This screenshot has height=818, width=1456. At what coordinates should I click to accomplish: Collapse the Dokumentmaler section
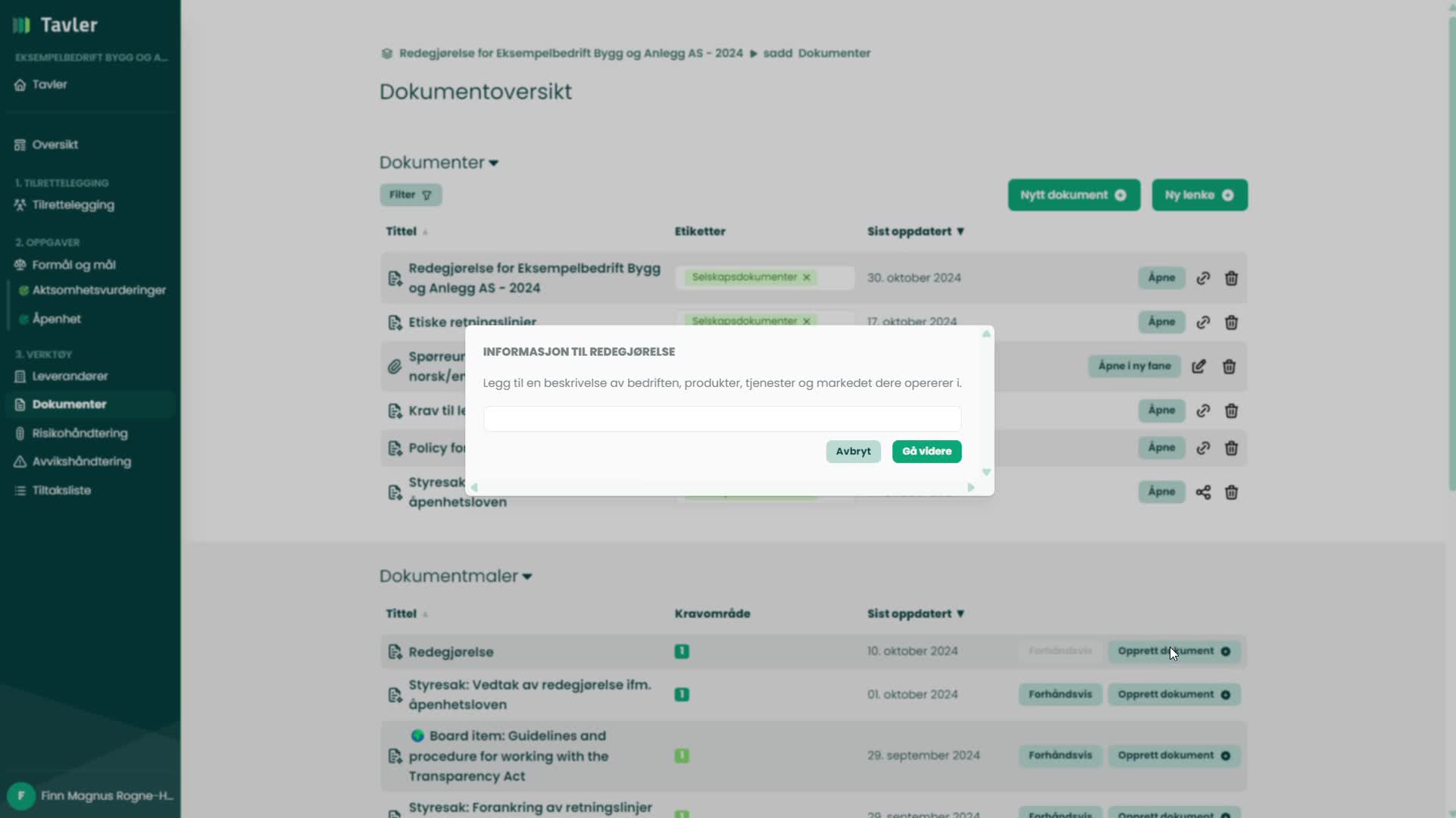click(527, 576)
